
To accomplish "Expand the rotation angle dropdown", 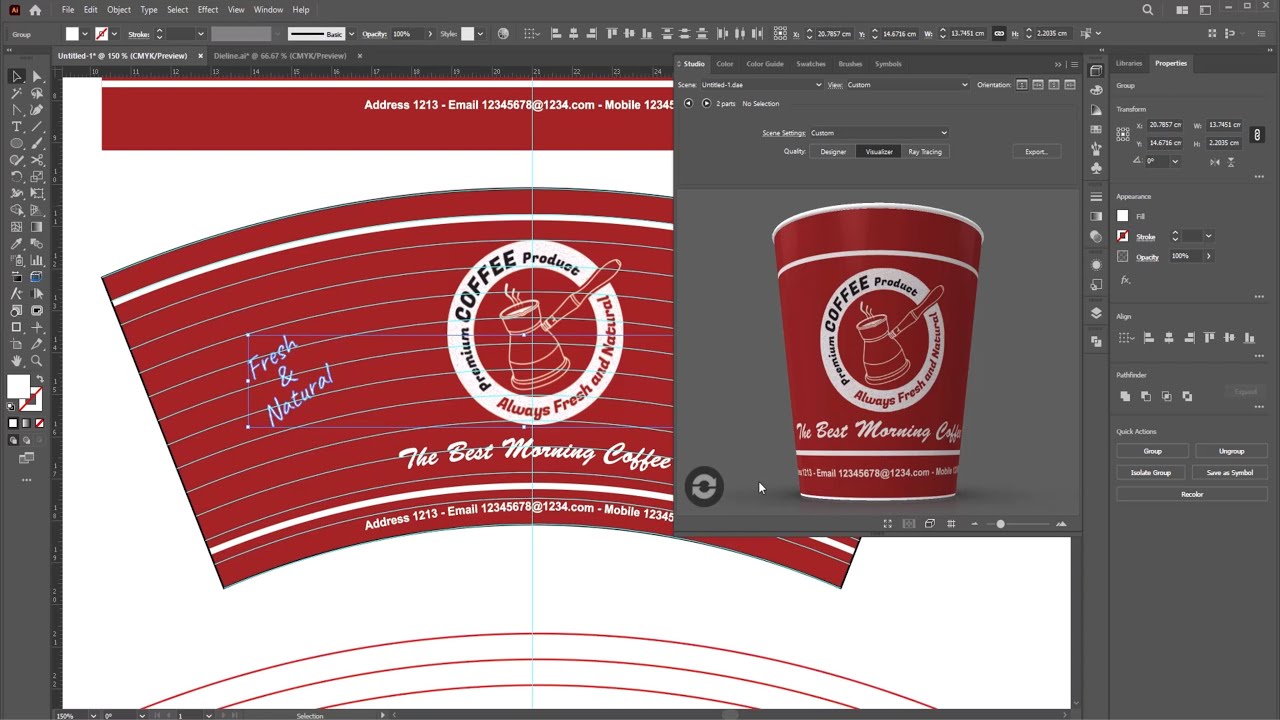I will 1175,161.
